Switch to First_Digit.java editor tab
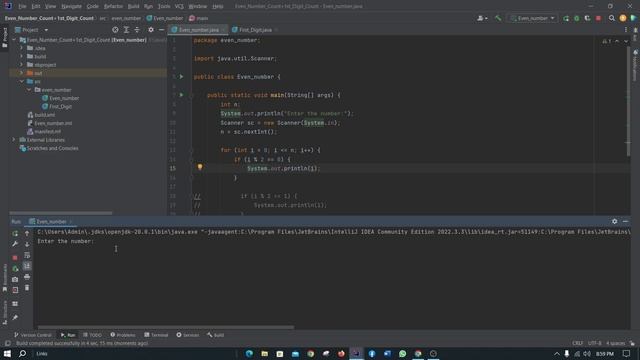640x360 pixels. [x=255, y=30]
